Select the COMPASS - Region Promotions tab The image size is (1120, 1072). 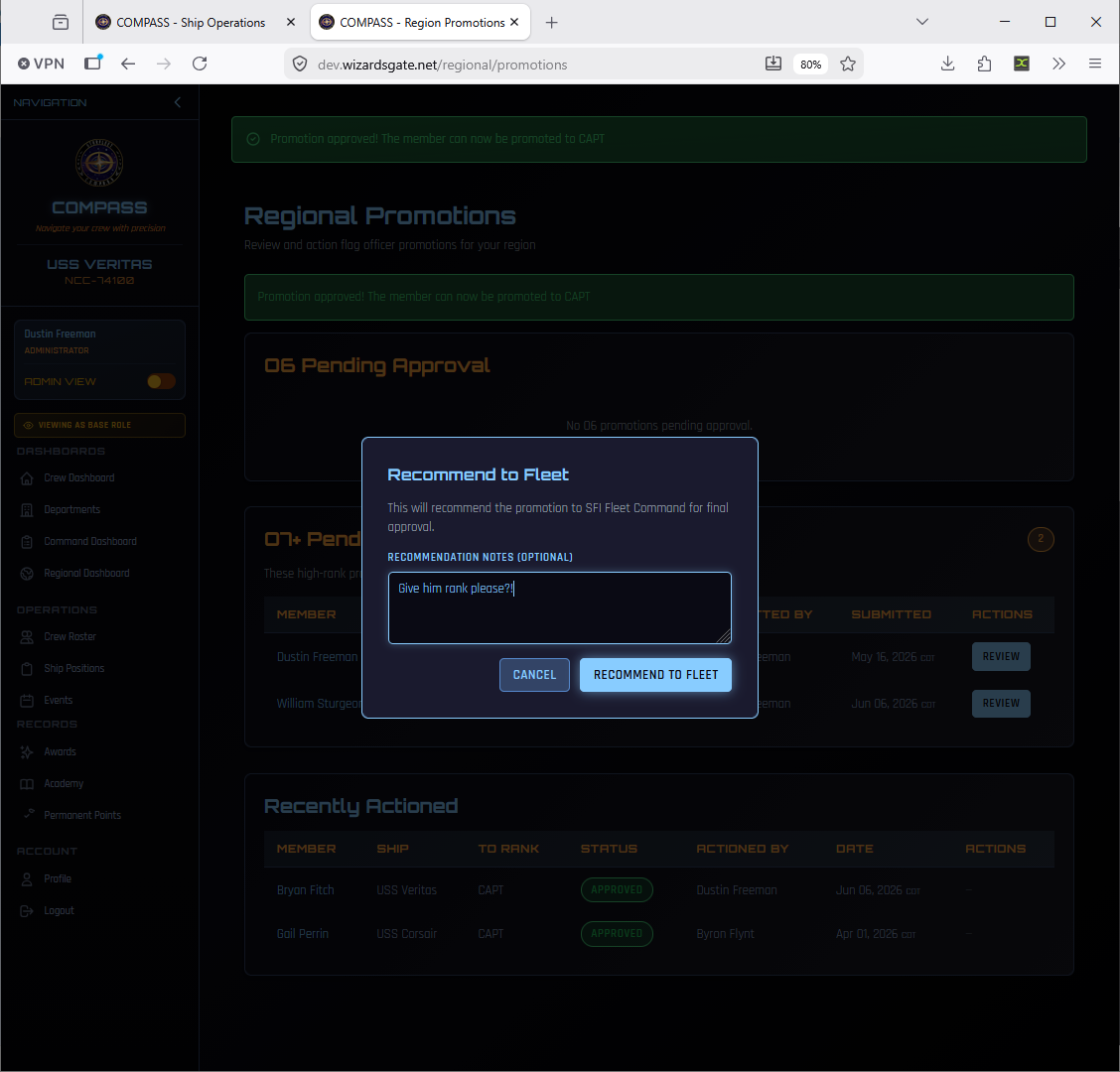[421, 23]
